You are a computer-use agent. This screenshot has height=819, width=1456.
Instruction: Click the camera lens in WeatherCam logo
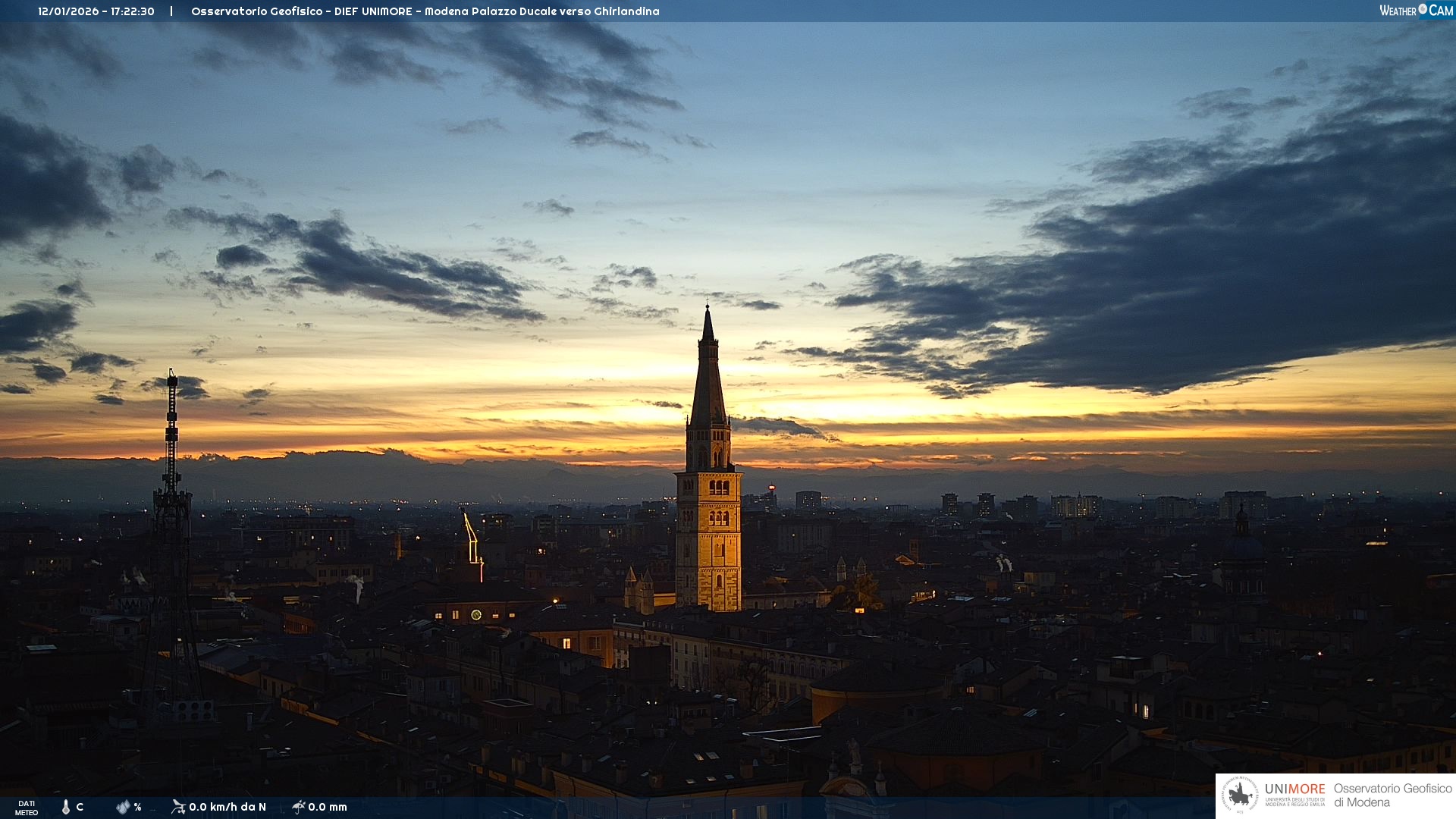(x=1423, y=9)
